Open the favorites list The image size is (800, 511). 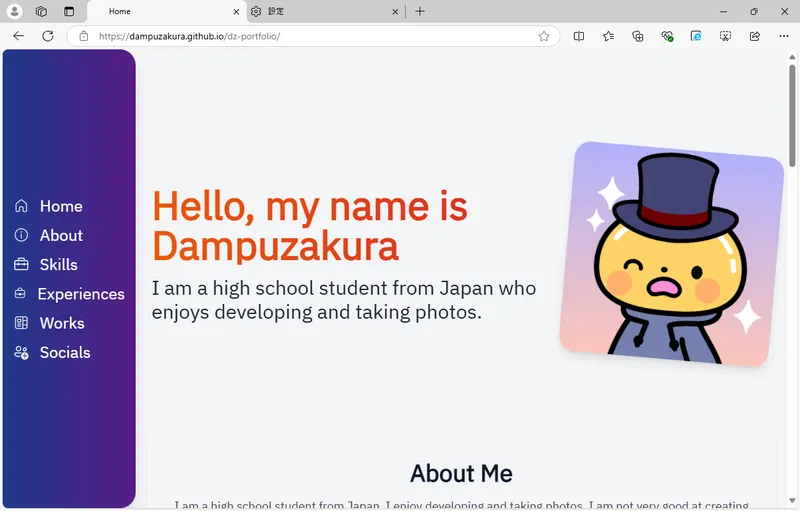pyautogui.click(x=608, y=36)
